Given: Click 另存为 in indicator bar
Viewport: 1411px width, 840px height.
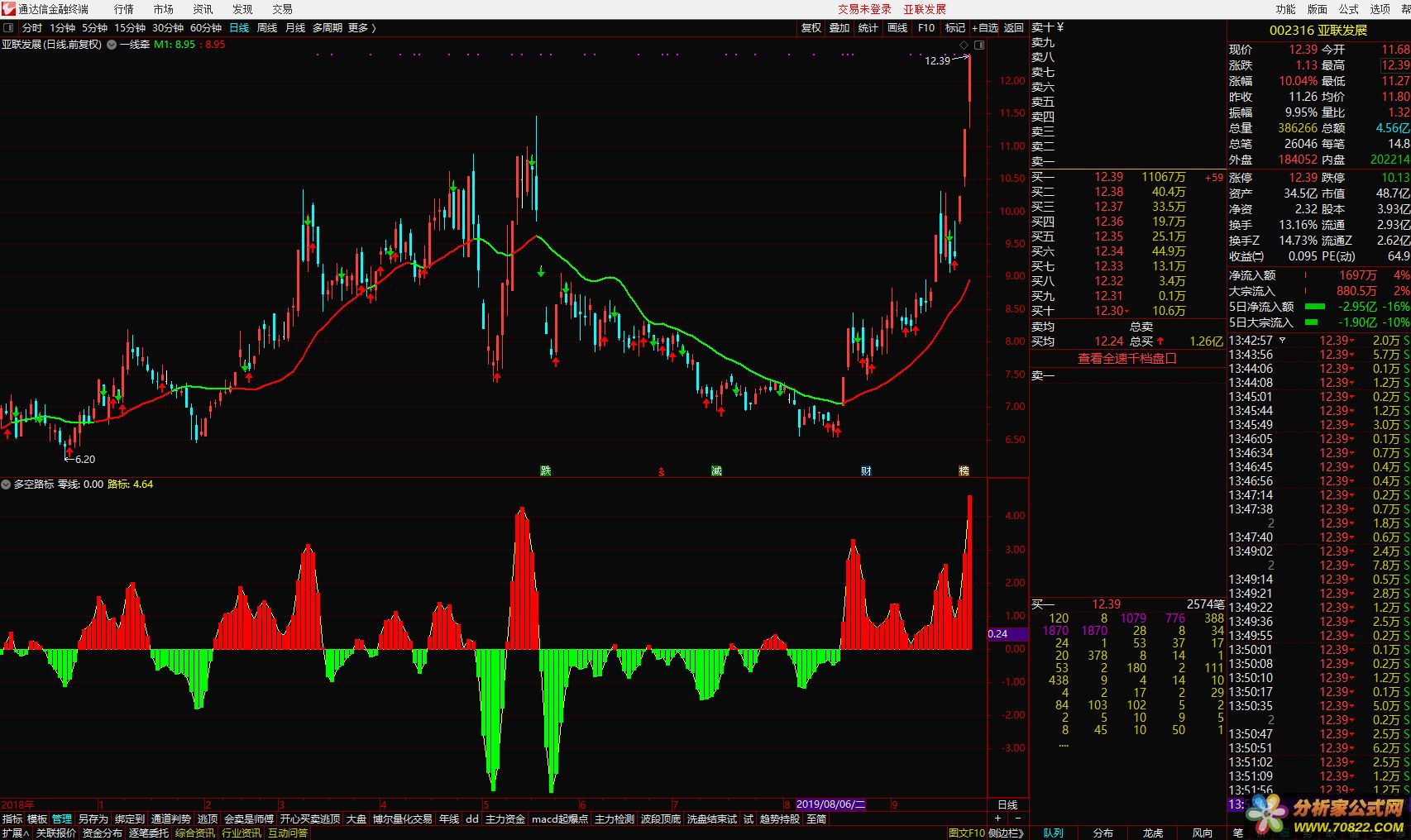Looking at the screenshot, I should click(x=93, y=819).
